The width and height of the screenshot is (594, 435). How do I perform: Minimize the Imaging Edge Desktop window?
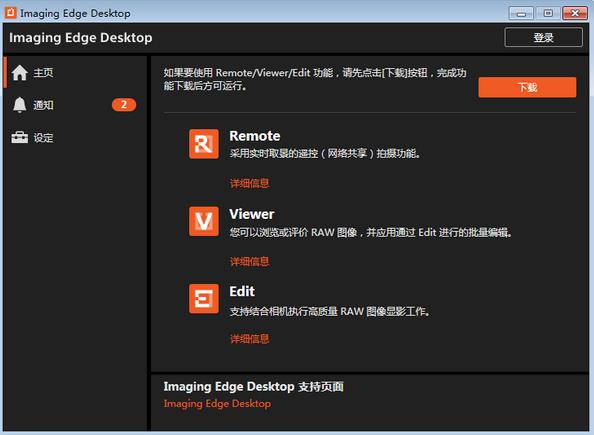click(521, 13)
